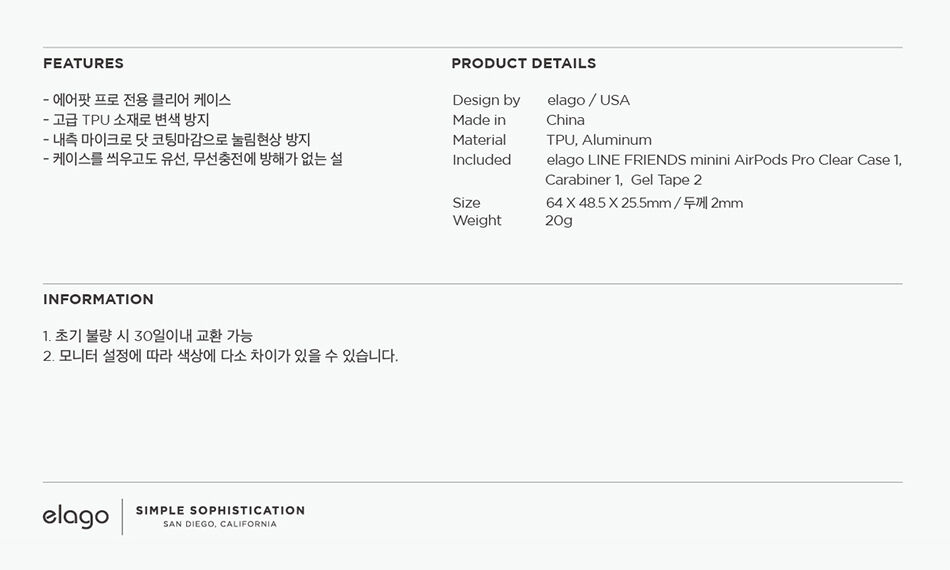Click the Design by label
The image size is (950, 570).
[x=486, y=100]
